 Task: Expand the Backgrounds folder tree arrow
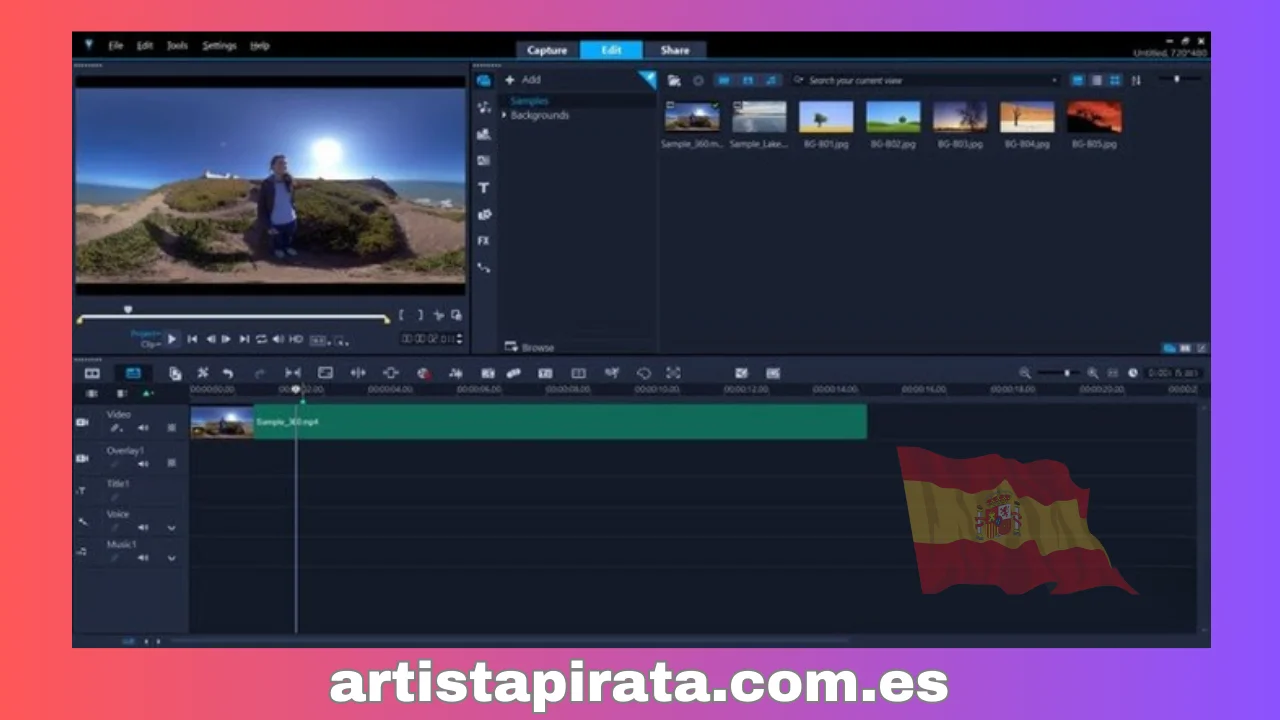click(504, 115)
